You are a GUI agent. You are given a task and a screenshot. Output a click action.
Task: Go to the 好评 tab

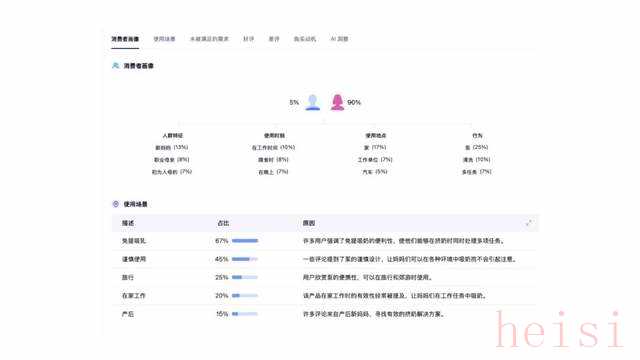[249, 39]
